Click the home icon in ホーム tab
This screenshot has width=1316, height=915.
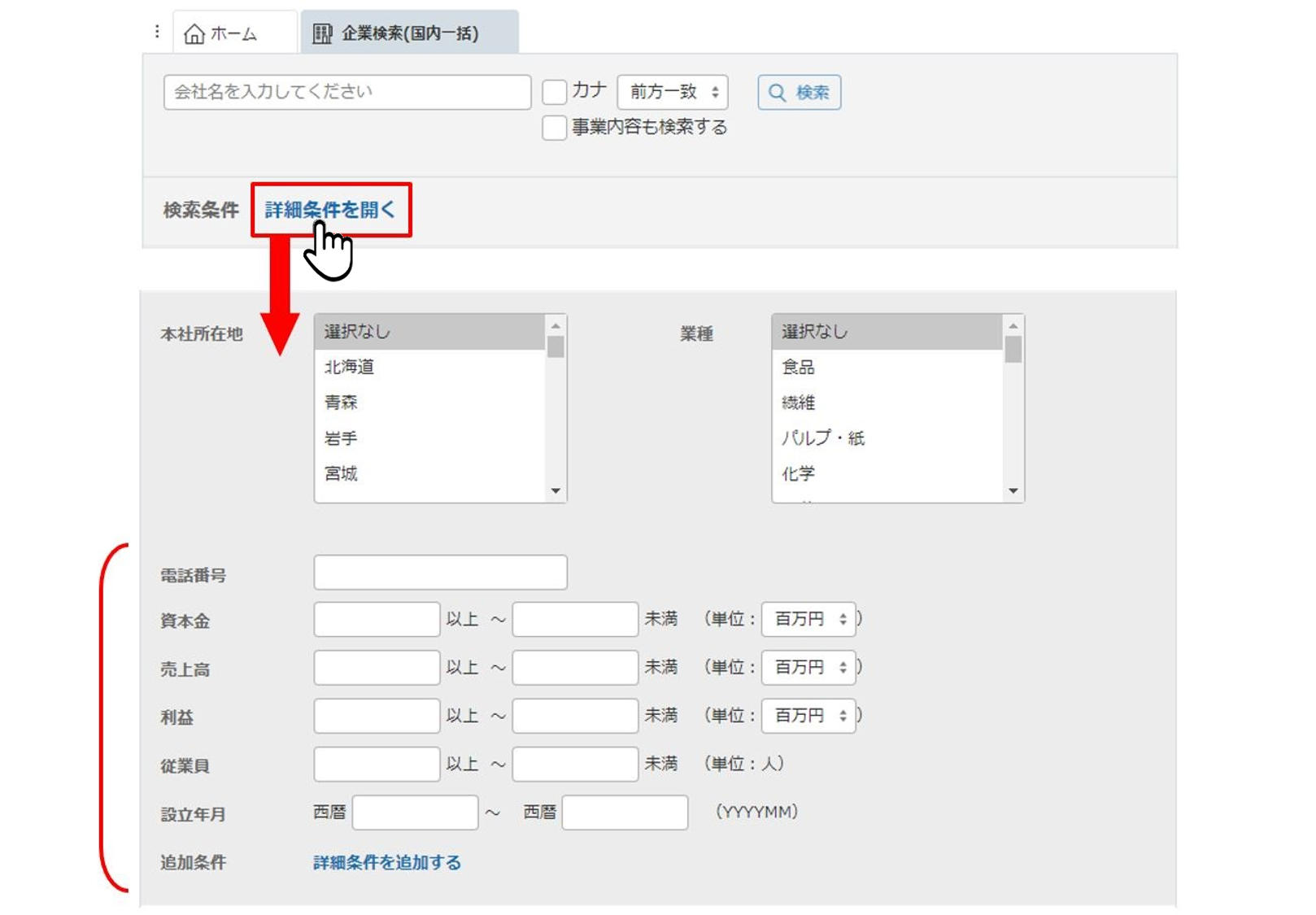click(194, 33)
